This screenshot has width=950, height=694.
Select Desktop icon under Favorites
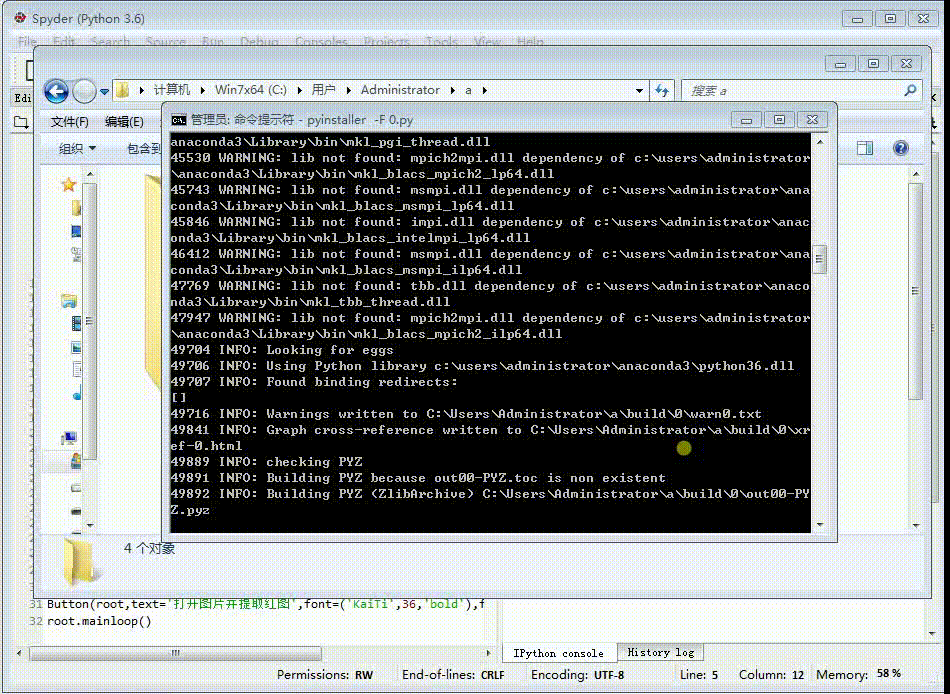point(76,232)
